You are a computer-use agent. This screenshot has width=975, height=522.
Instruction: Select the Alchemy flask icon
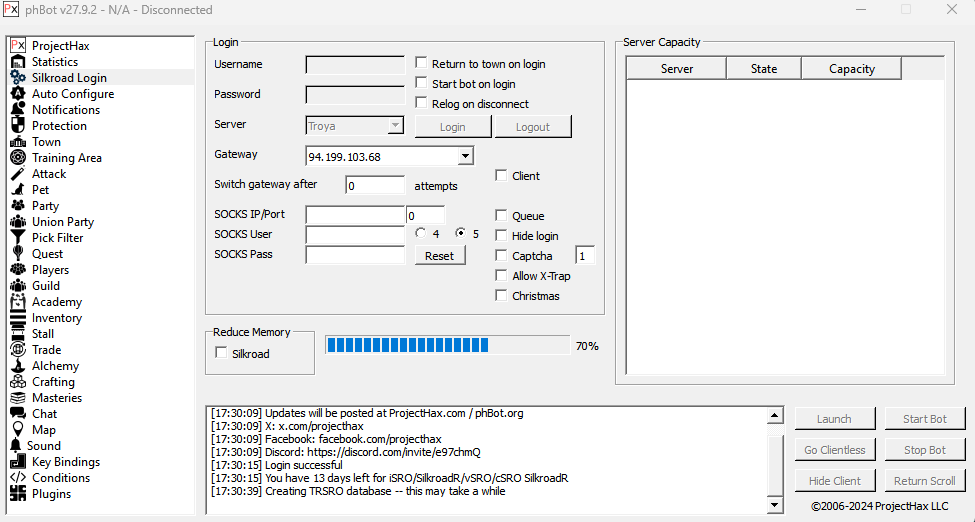click(x=17, y=366)
